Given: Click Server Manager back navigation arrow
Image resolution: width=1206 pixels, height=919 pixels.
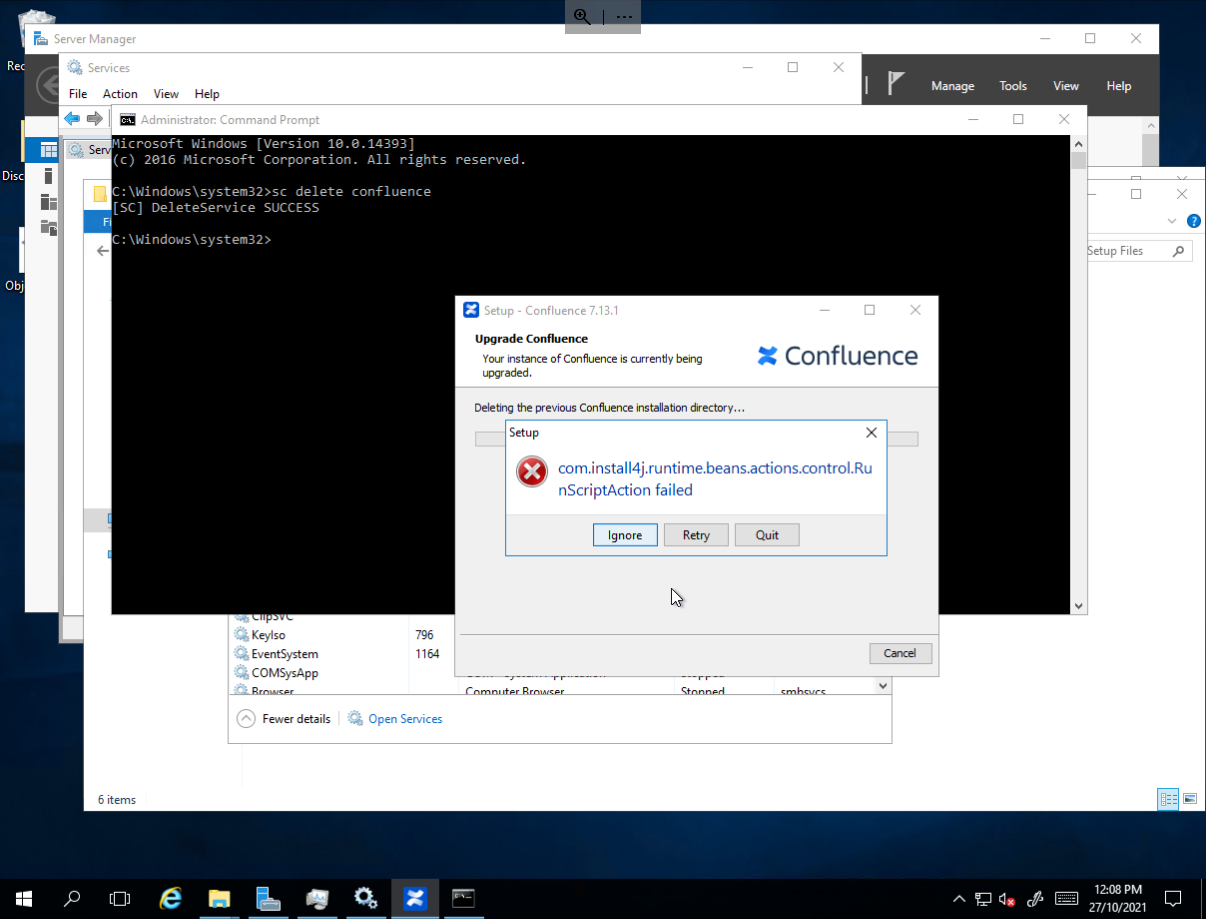Looking at the screenshot, I should point(47,85).
